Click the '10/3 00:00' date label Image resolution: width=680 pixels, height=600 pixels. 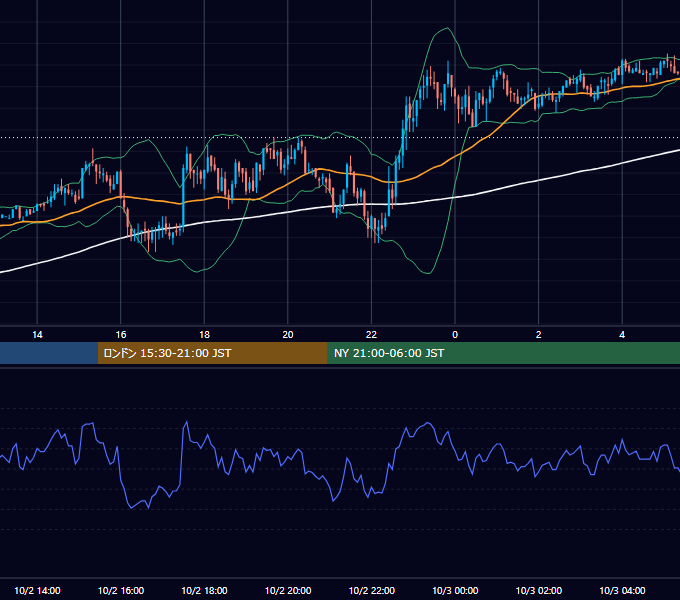pos(455,590)
